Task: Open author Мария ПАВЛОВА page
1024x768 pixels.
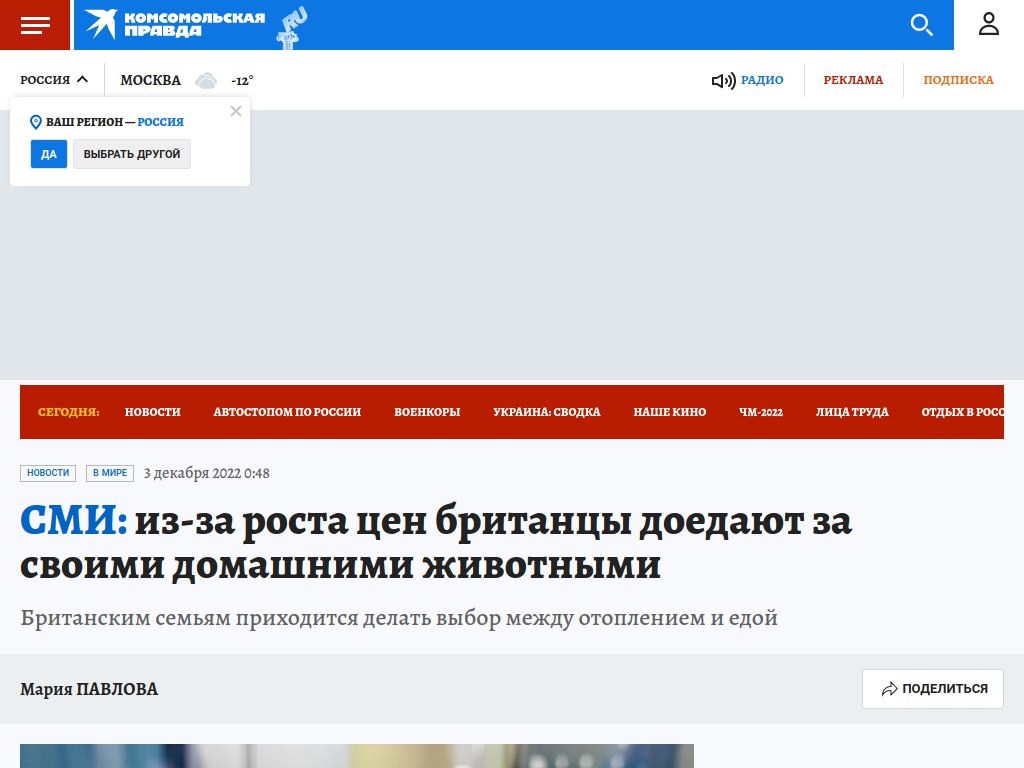Action: pyautogui.click(x=89, y=689)
